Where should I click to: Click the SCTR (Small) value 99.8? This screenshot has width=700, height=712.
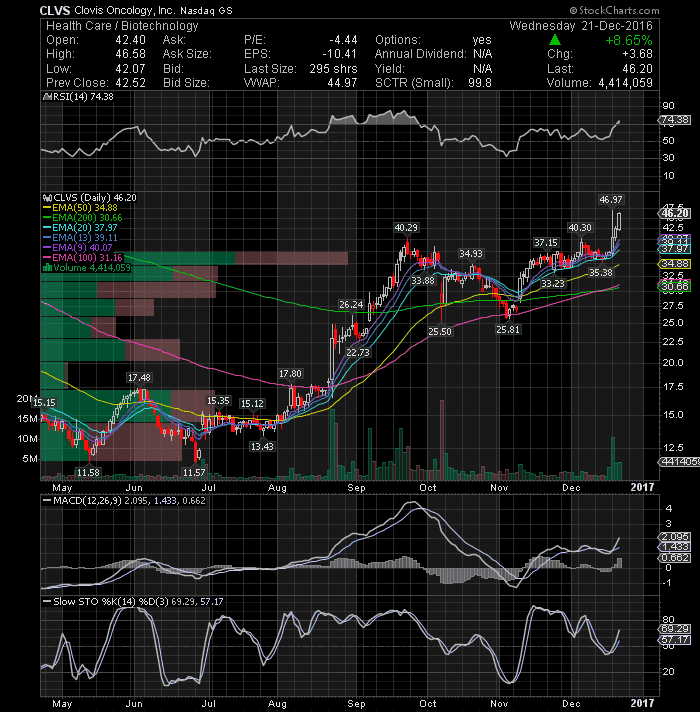pos(480,83)
